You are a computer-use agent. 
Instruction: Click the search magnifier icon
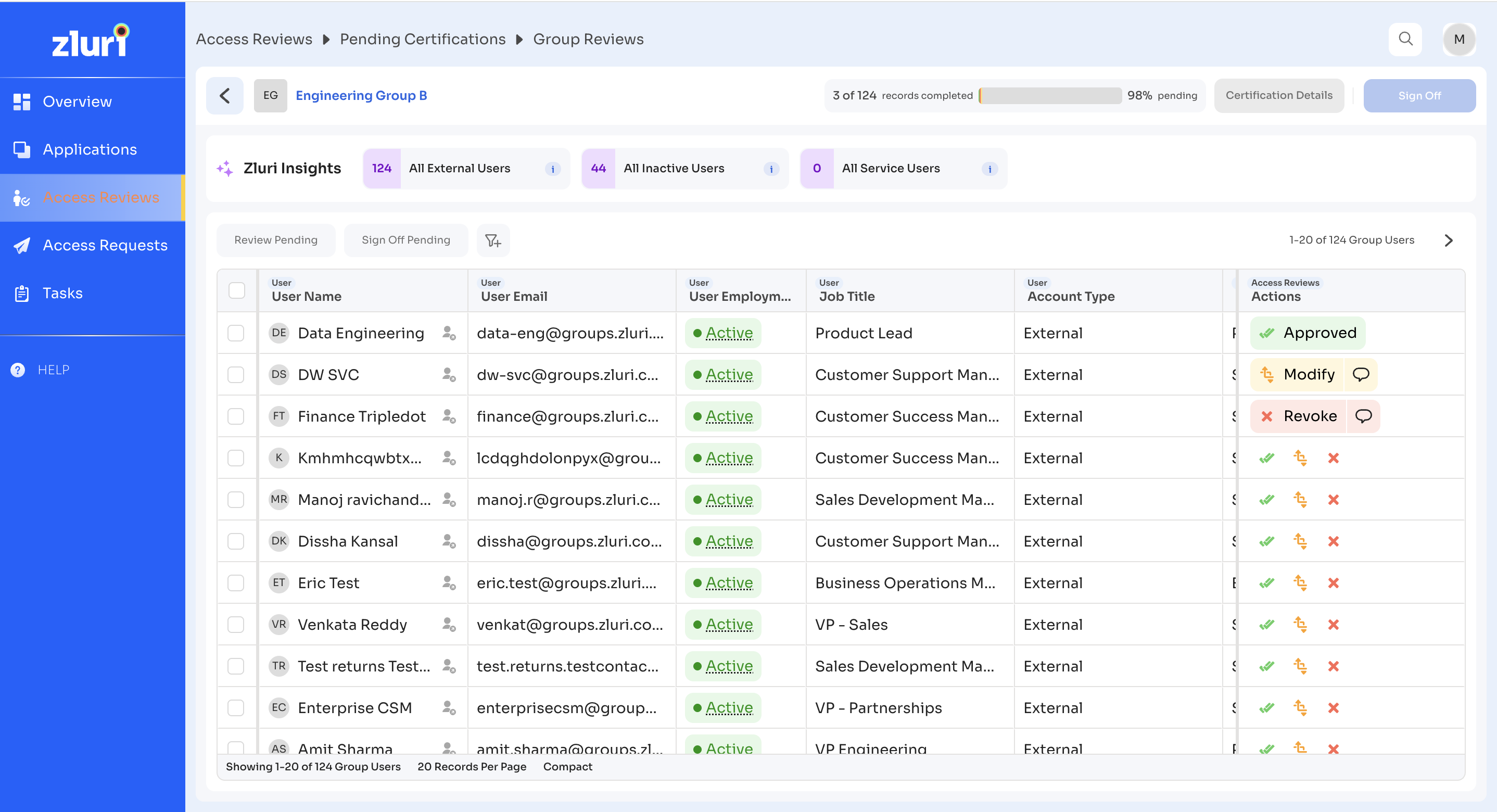[1405, 39]
